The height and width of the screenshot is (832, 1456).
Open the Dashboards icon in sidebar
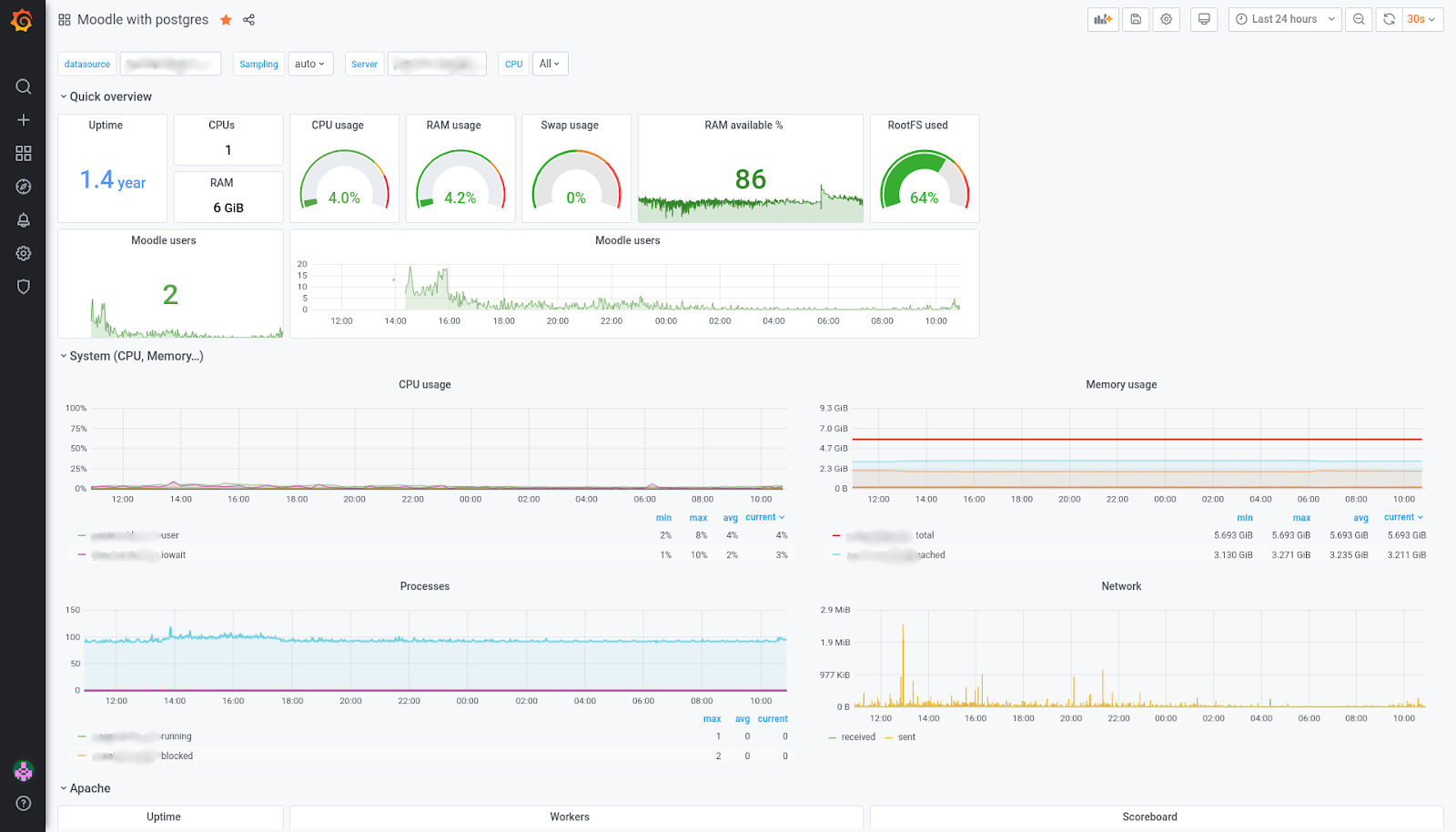tap(24, 153)
